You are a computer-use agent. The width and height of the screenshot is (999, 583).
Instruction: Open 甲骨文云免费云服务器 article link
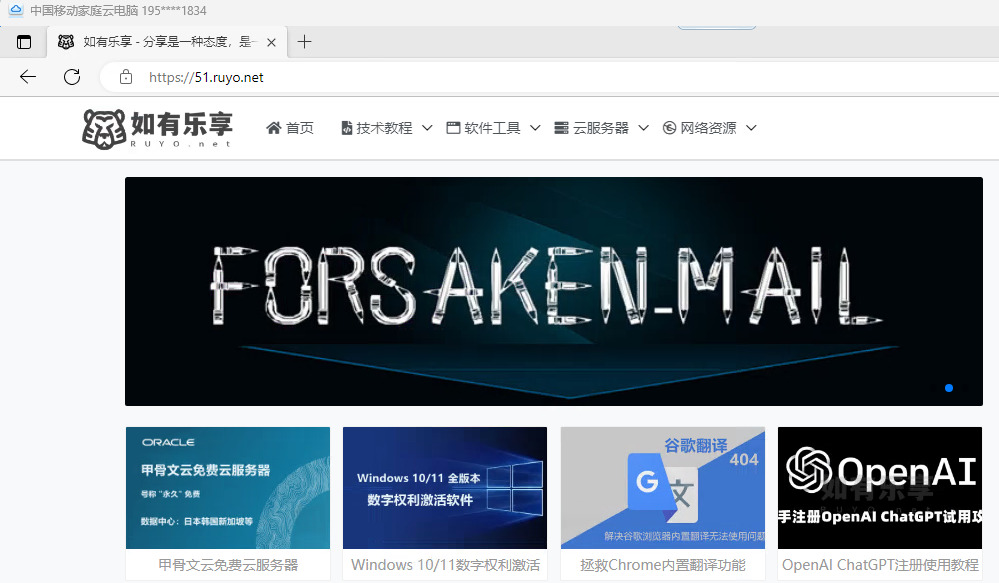(228, 565)
